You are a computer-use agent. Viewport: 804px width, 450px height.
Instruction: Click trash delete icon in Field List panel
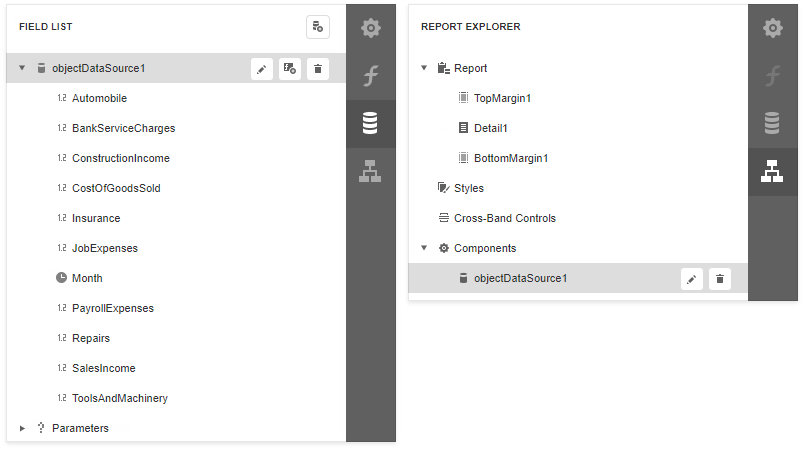tap(317, 68)
